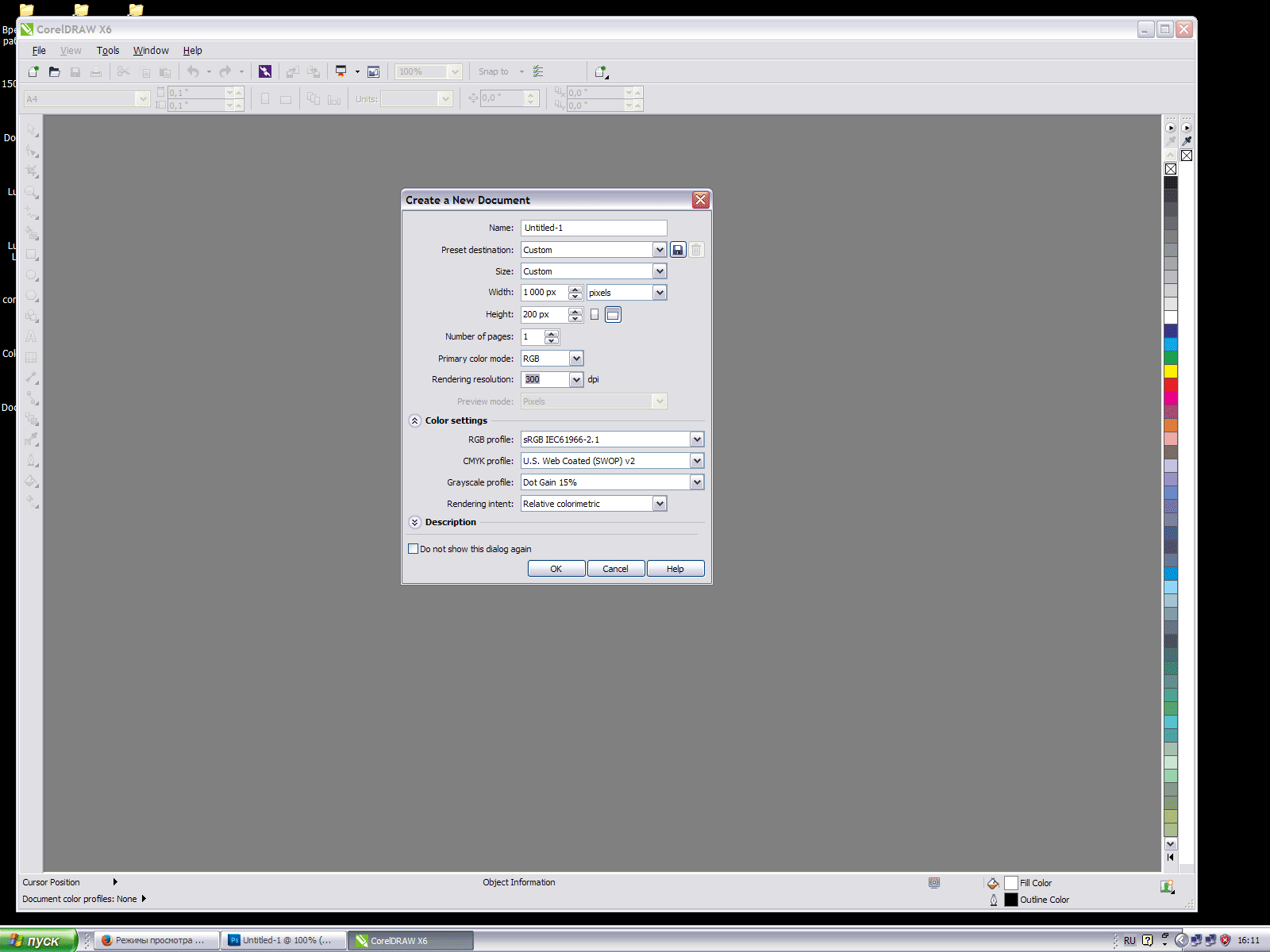The width and height of the screenshot is (1270, 952).
Task: Open the Help menu
Action: 192,50
